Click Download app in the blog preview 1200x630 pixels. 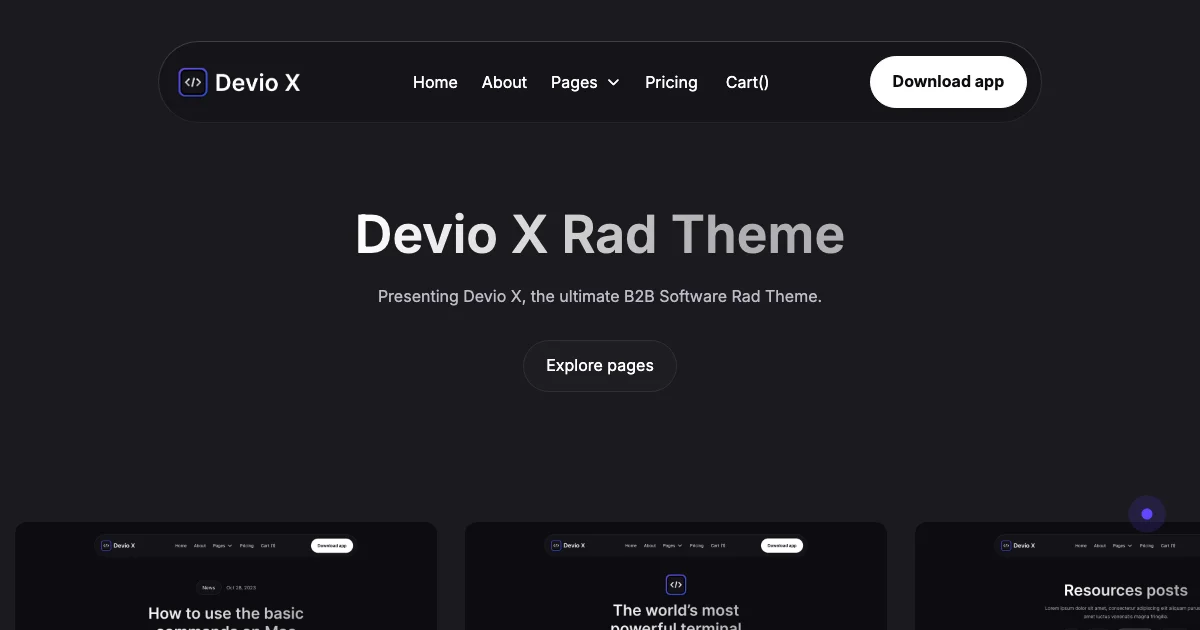(x=332, y=545)
